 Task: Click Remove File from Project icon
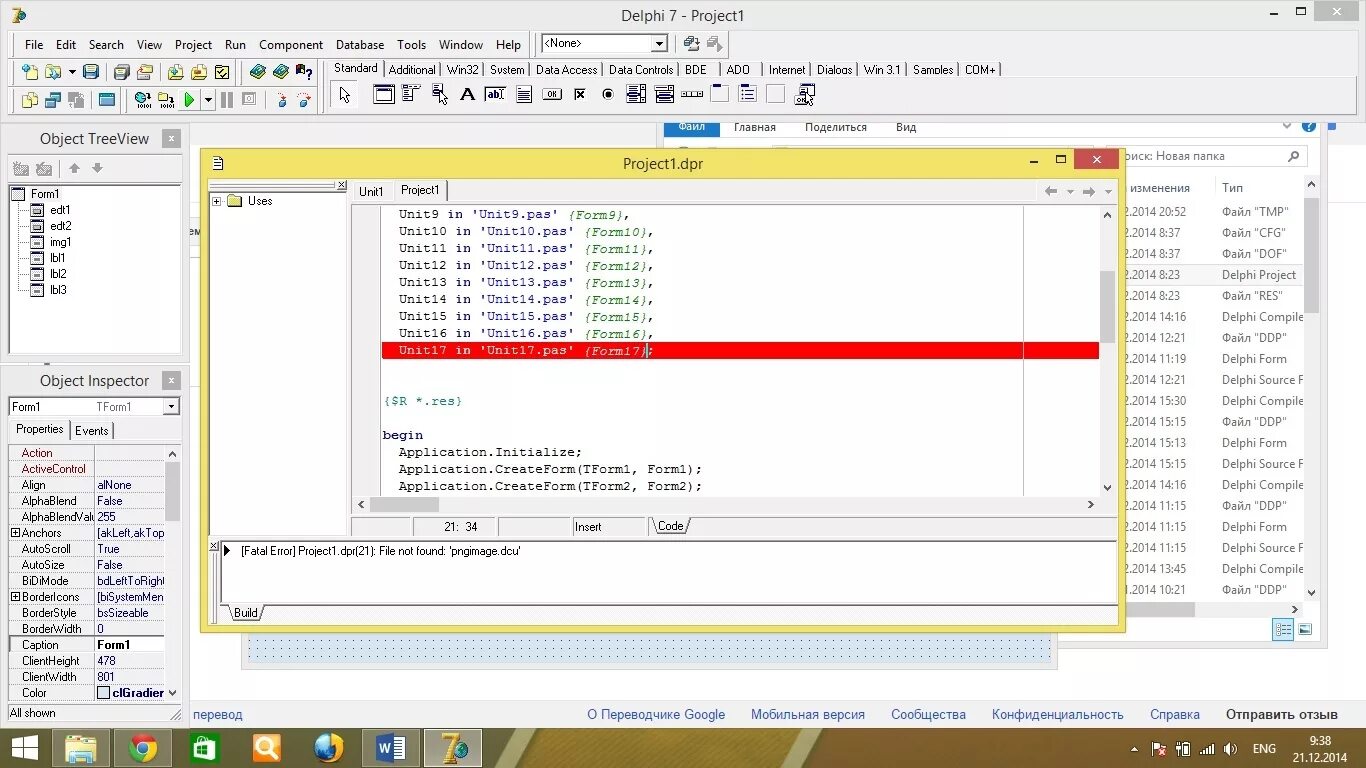[199, 72]
